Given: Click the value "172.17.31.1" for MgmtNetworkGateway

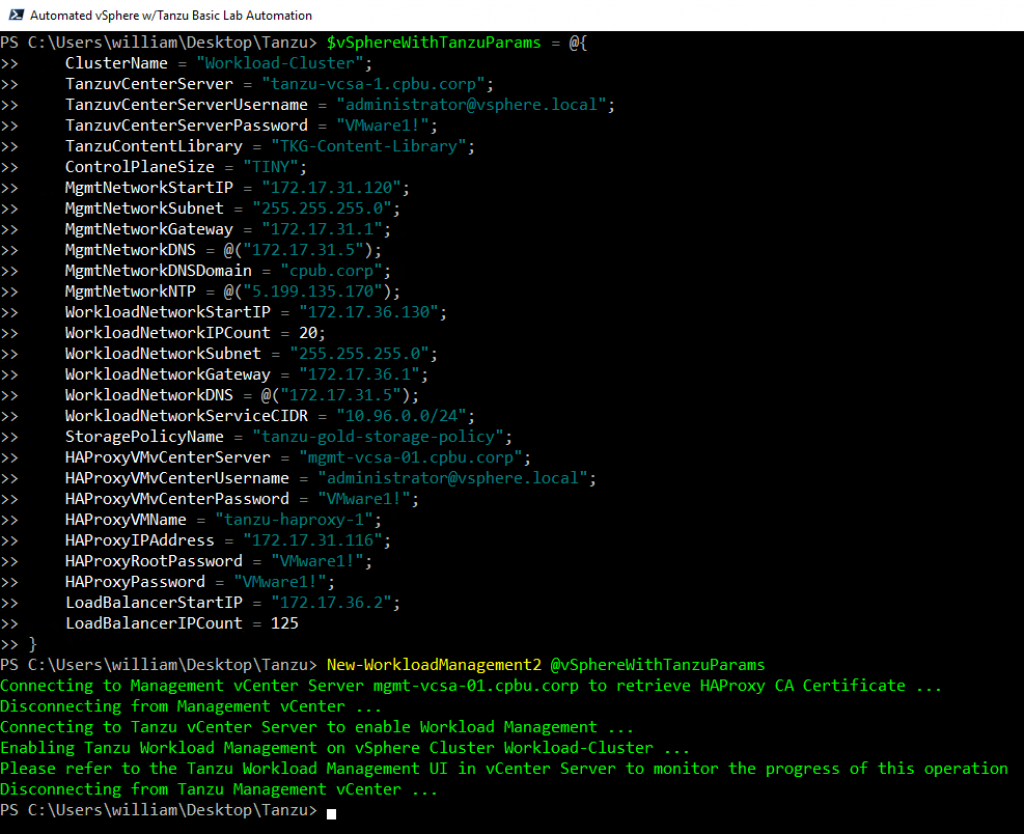Looking at the screenshot, I should 322,229.
